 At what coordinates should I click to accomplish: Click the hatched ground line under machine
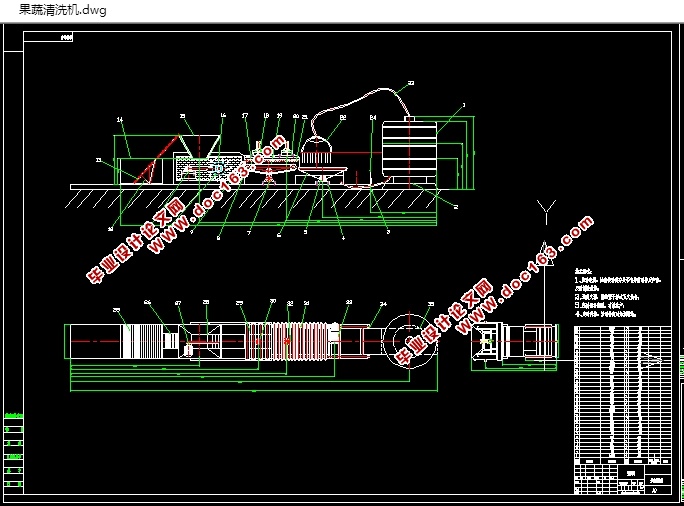point(253,196)
